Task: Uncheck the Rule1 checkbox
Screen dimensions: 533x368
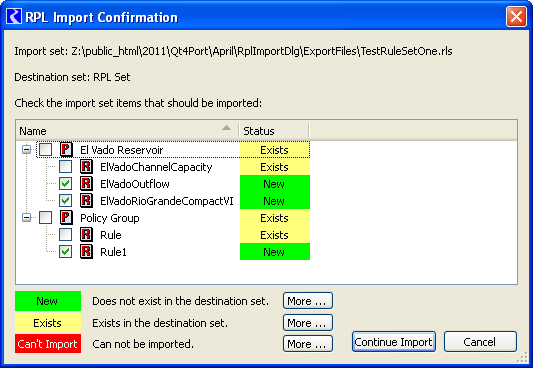Action: tap(65, 251)
